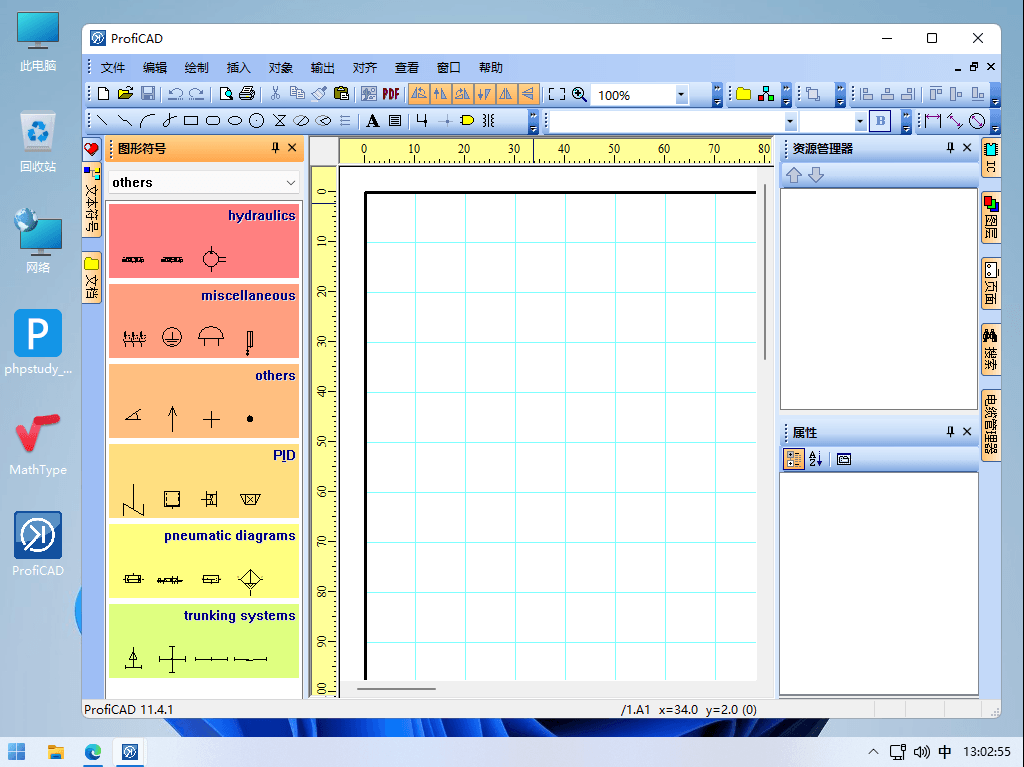Open the 100% zoom level dropdown
The height and width of the screenshot is (767, 1024).
680,95
